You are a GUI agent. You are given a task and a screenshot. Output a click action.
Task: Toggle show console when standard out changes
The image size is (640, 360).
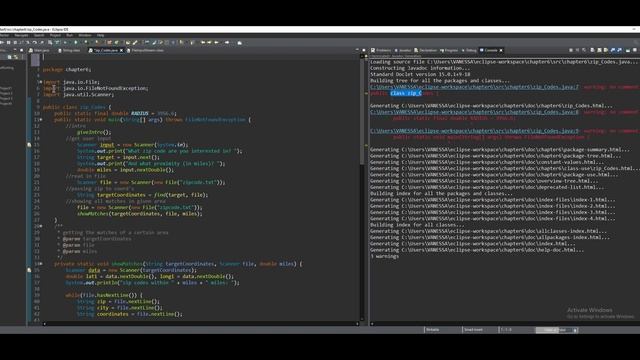(x=613, y=50)
